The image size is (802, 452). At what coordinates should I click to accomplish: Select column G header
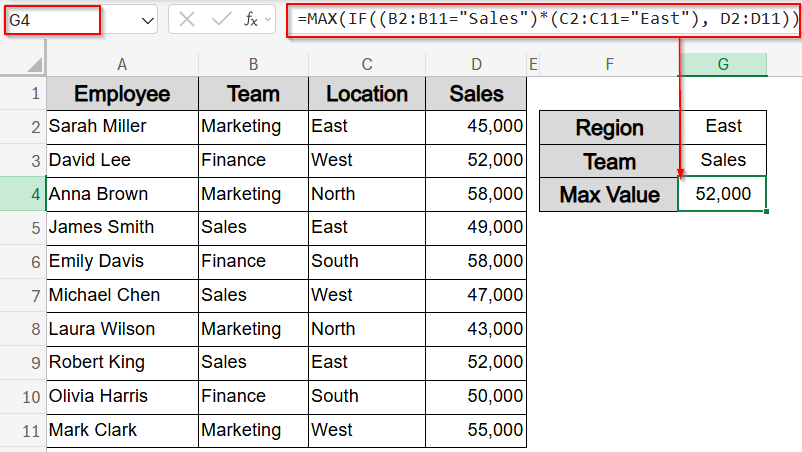coord(723,64)
